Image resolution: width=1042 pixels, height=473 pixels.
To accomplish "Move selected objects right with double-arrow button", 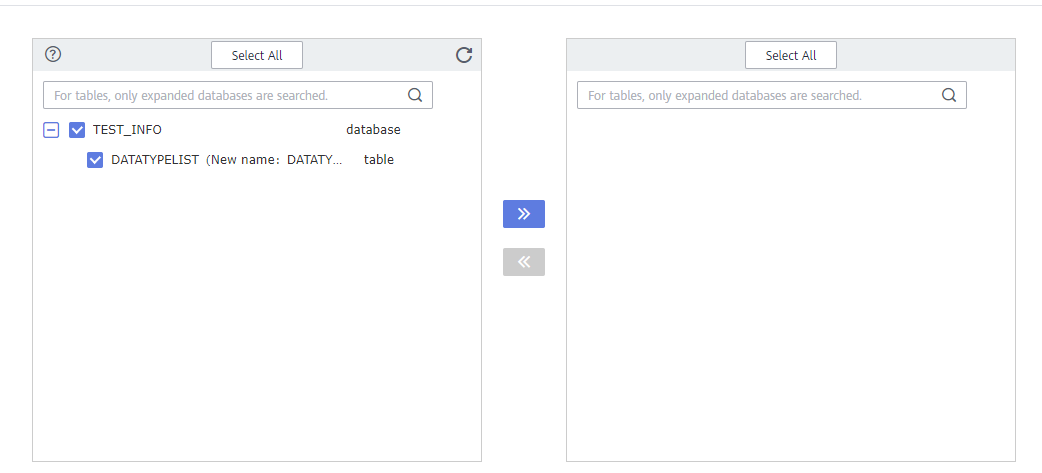I will point(524,214).
